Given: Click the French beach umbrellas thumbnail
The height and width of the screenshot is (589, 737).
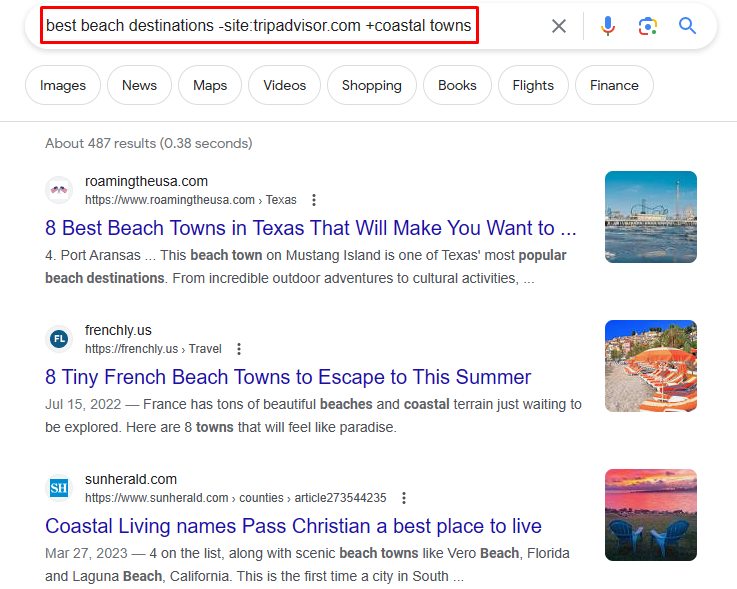Looking at the screenshot, I should pos(650,366).
